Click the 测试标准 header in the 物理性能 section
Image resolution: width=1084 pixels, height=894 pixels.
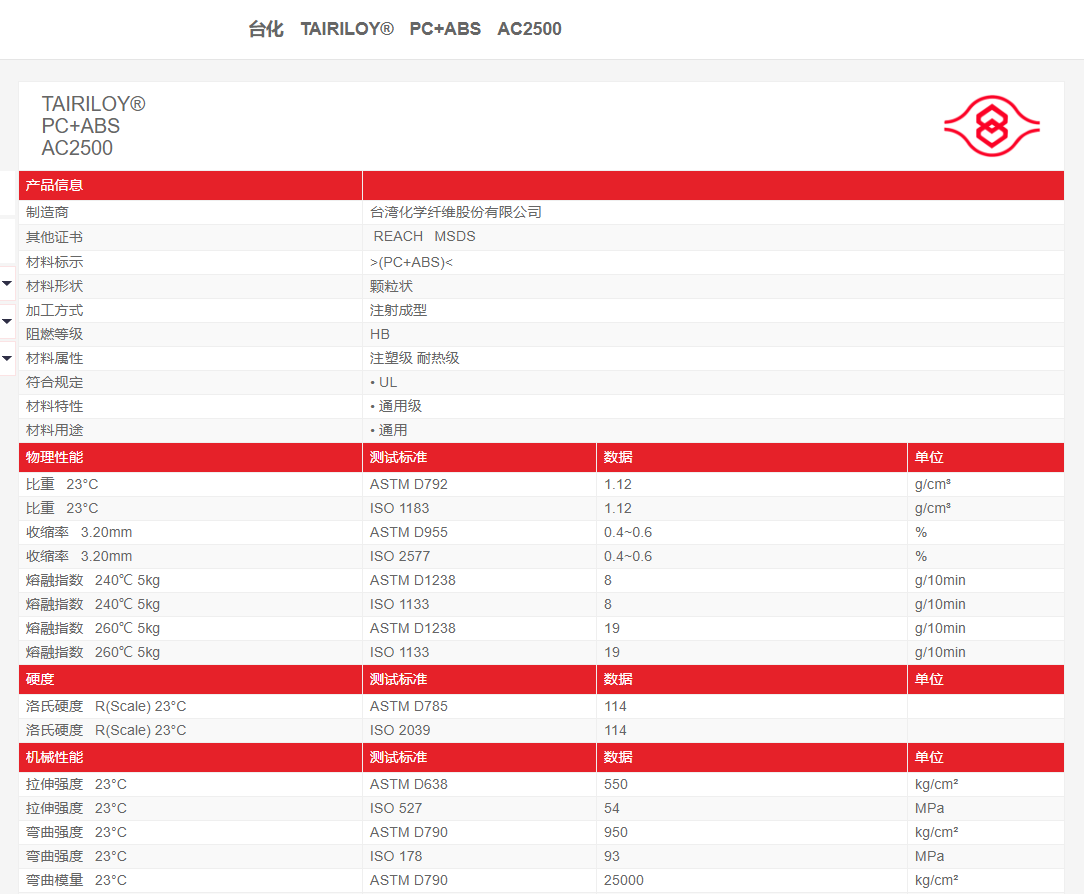398,457
